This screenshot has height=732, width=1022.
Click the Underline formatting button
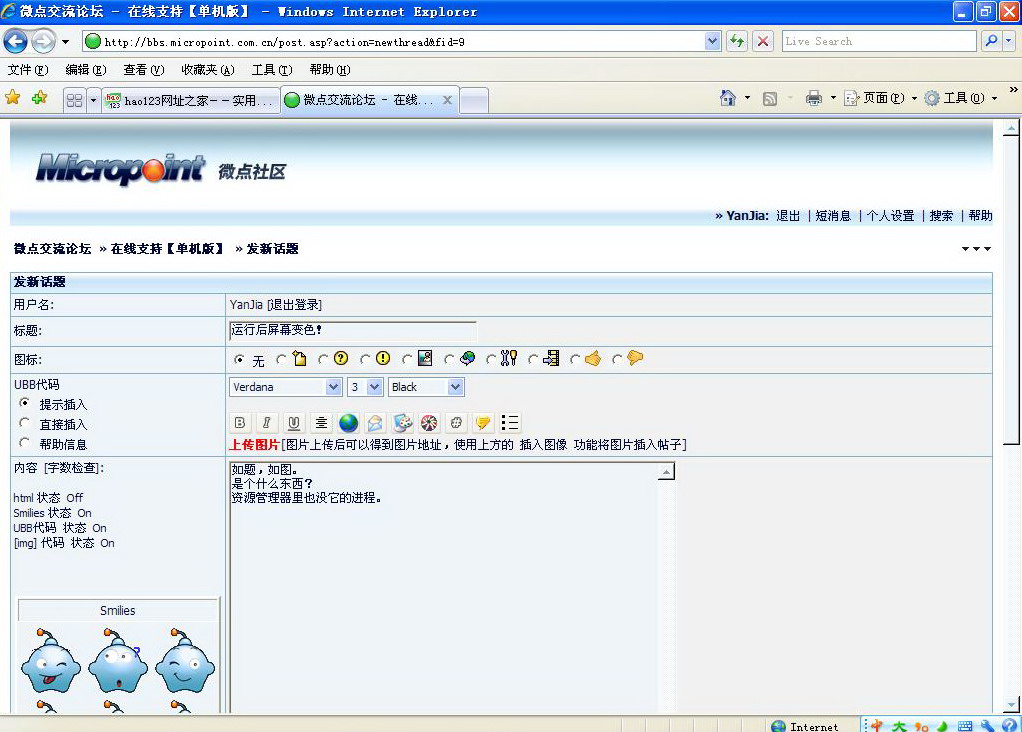(x=294, y=423)
